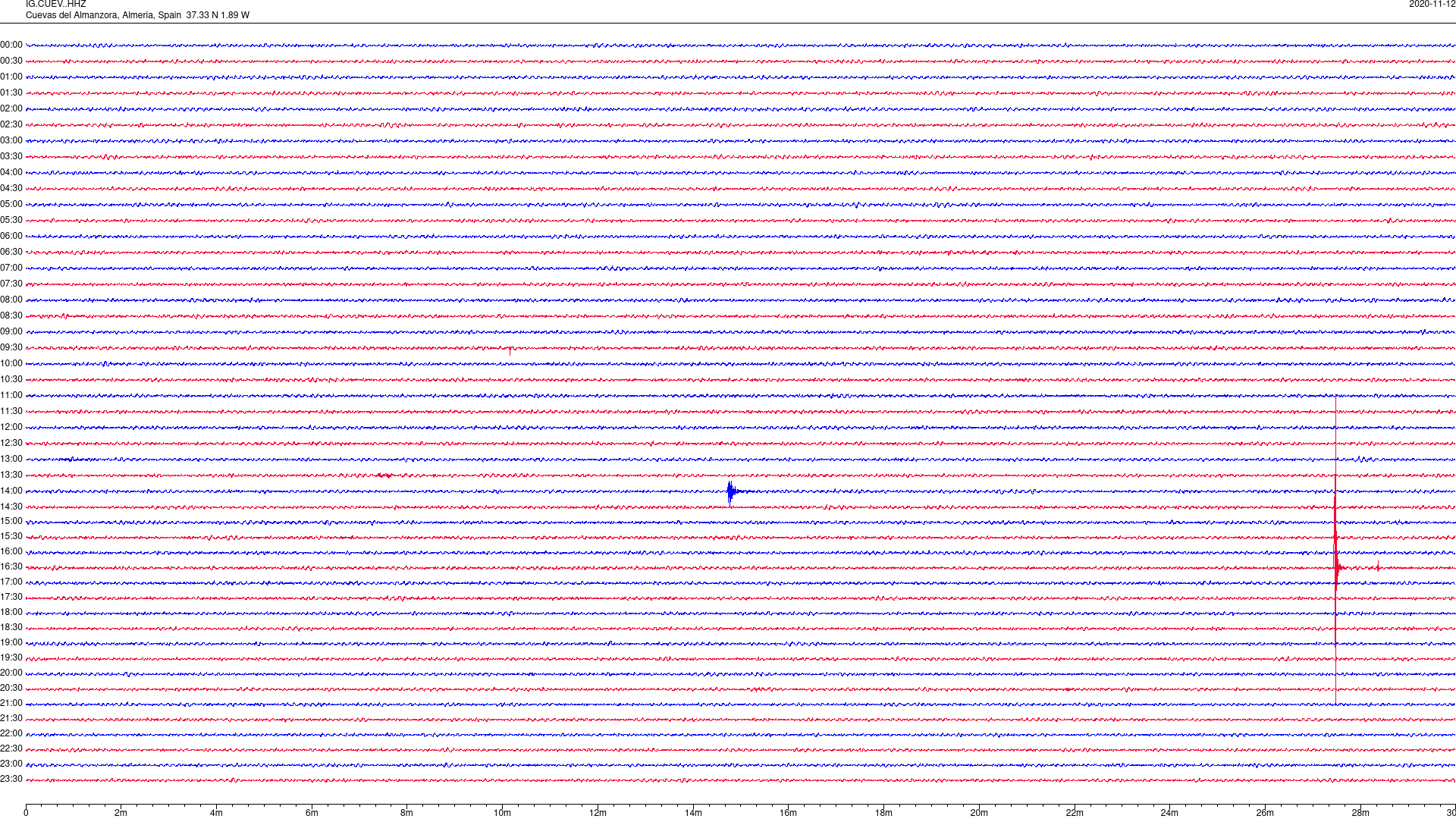Screen dimensions: 1456x819
Task: Click the IG.CUEV..HHZ station code header
Action: click(55, 4)
